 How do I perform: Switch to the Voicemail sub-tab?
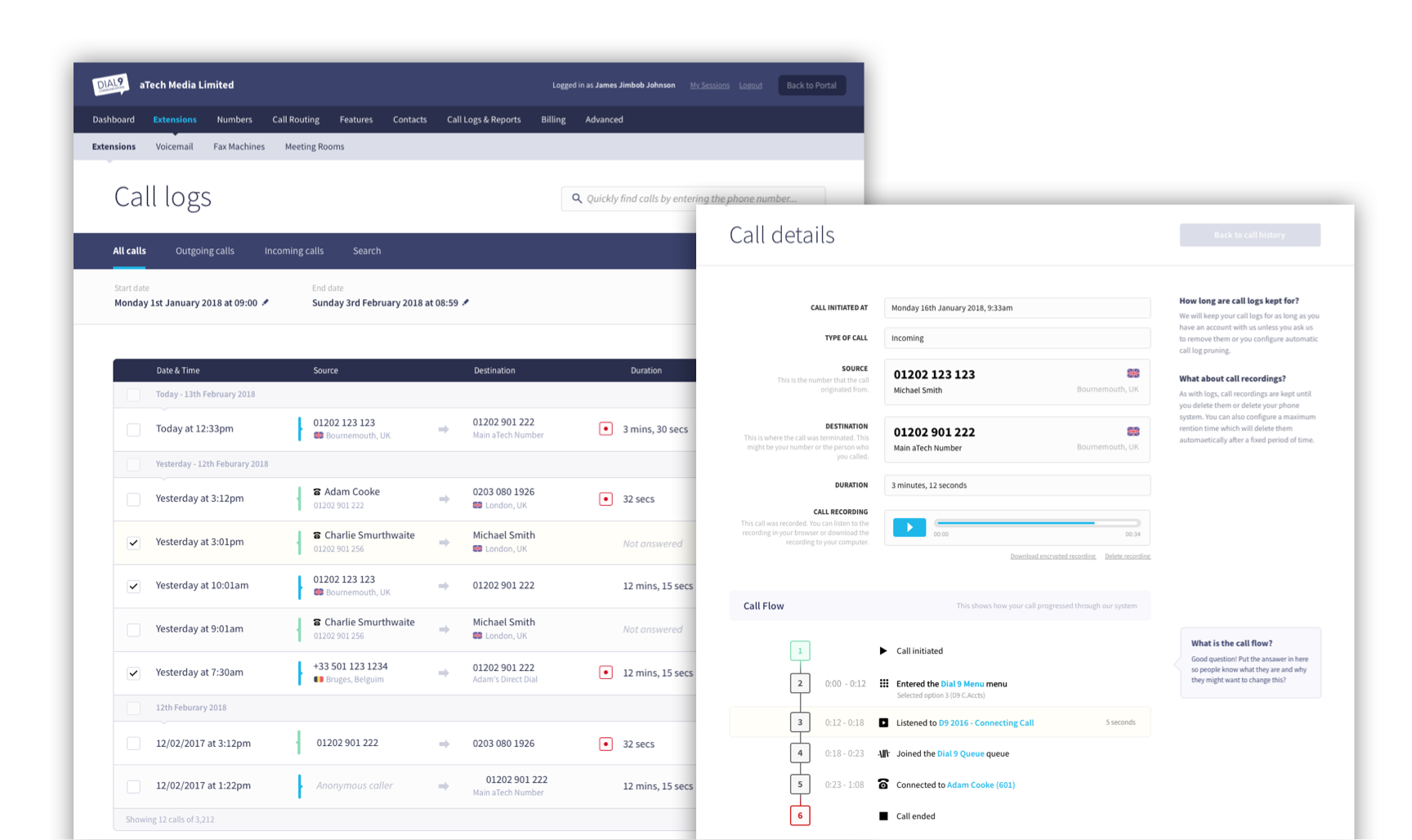(174, 146)
